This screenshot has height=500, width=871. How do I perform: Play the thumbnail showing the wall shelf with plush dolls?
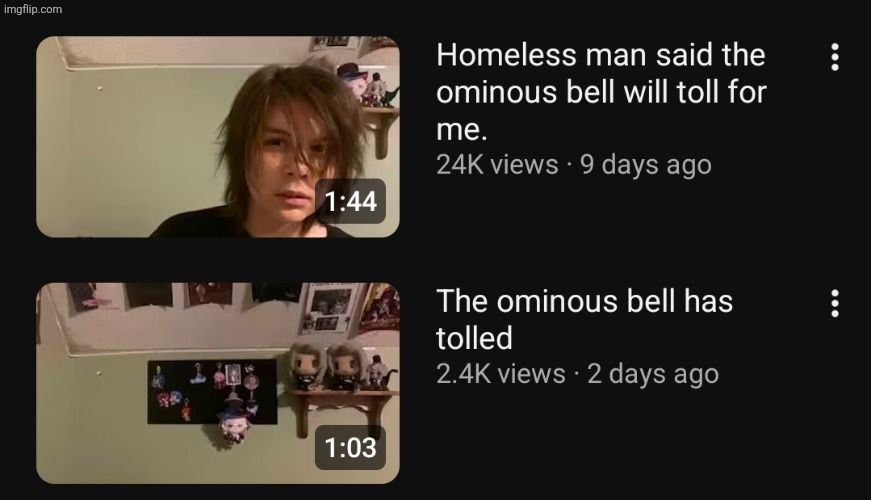pyautogui.click(x=218, y=383)
